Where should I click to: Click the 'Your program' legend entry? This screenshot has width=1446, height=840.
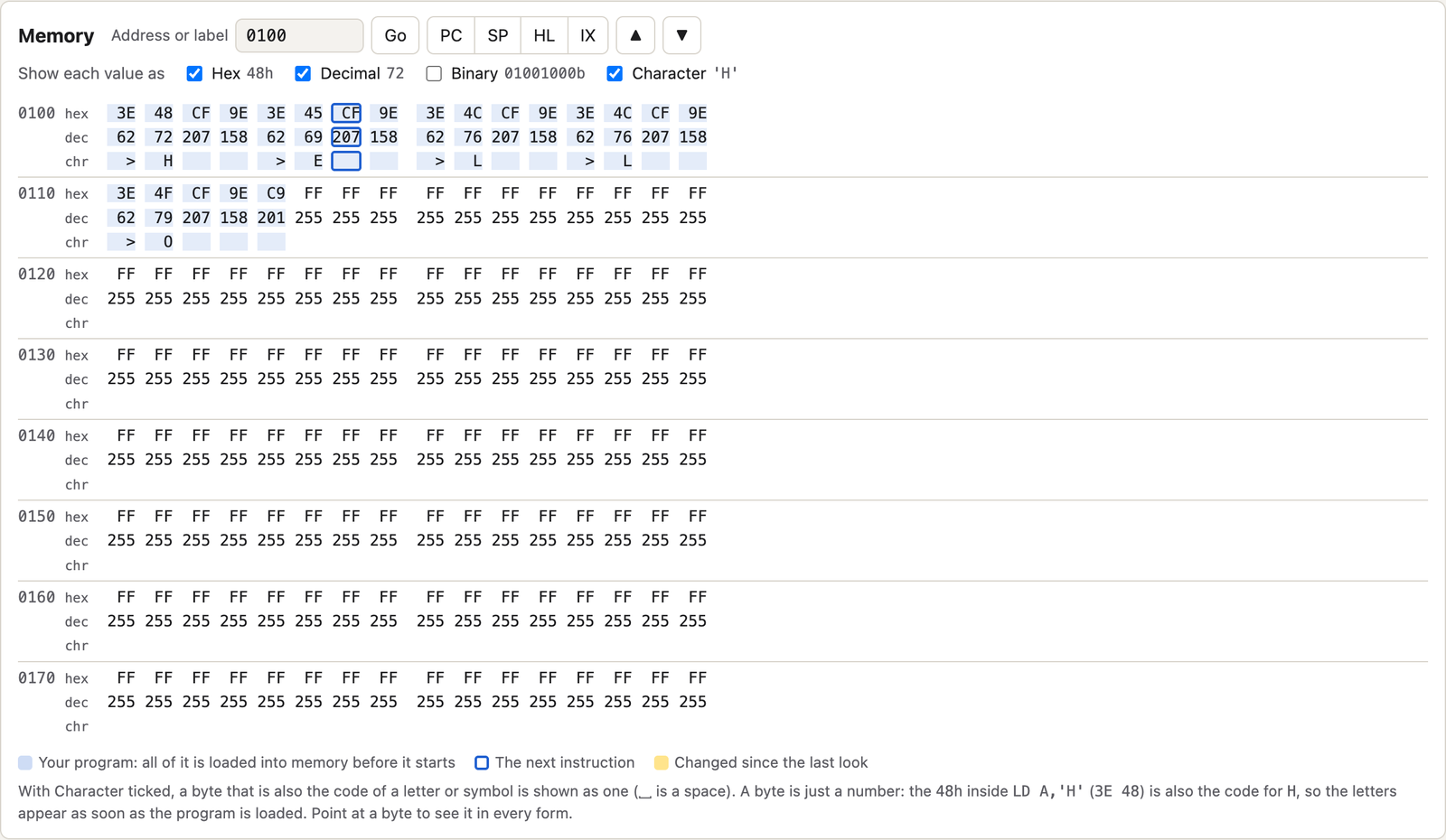pyautogui.click(x=237, y=762)
